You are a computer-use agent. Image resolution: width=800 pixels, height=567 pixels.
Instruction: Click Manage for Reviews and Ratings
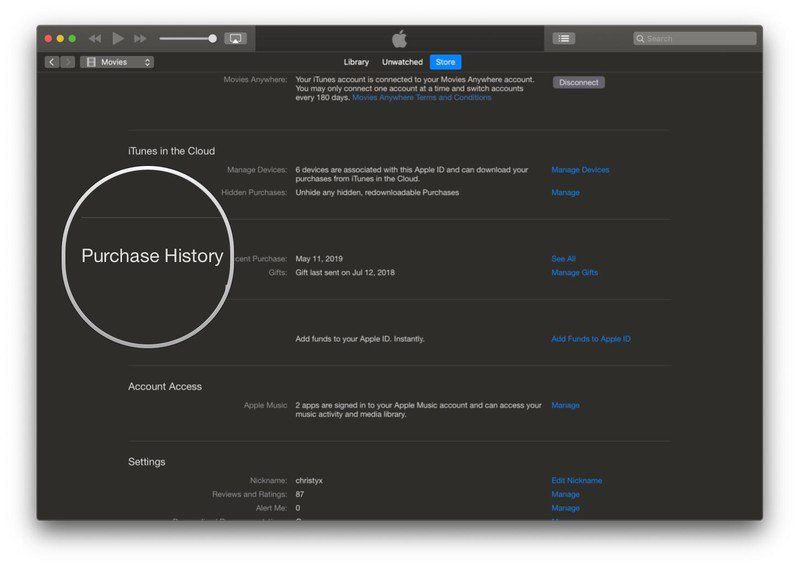[565, 494]
